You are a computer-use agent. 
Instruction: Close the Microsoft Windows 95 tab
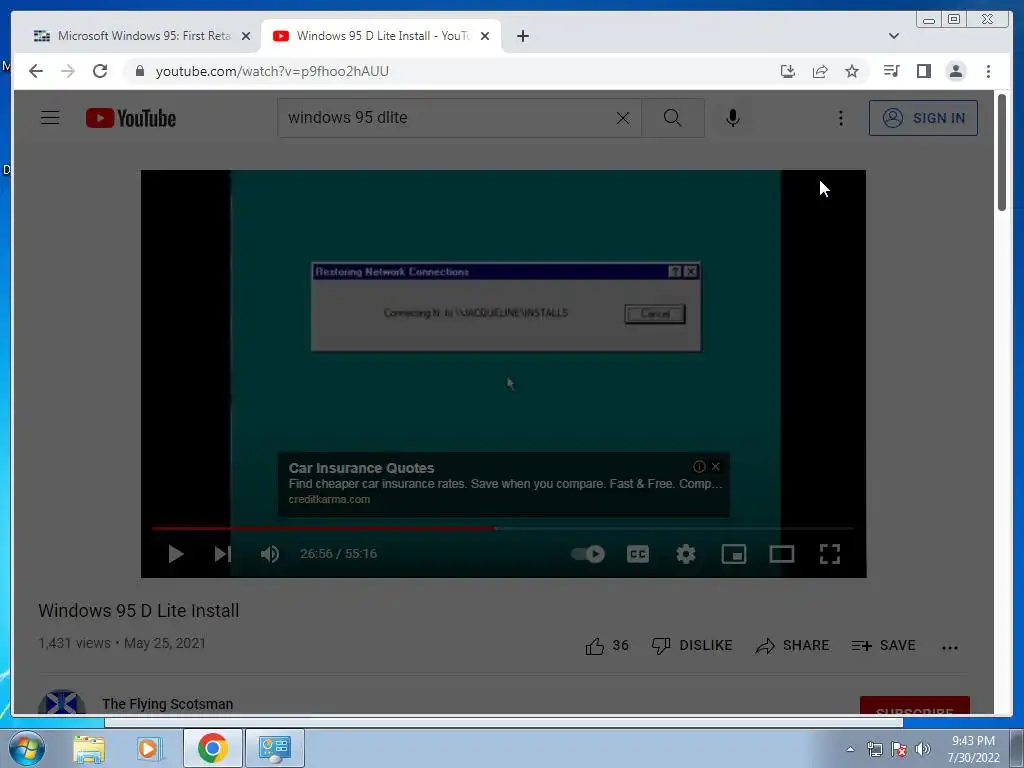point(246,36)
